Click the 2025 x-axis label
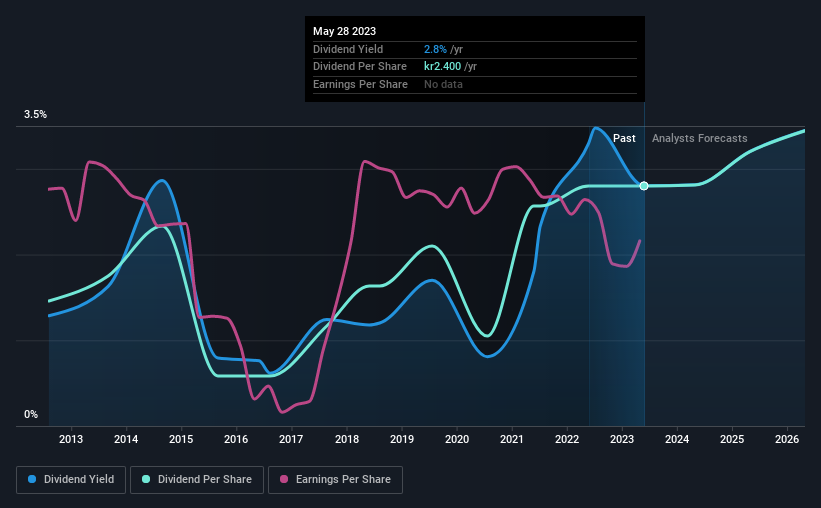 (732, 439)
